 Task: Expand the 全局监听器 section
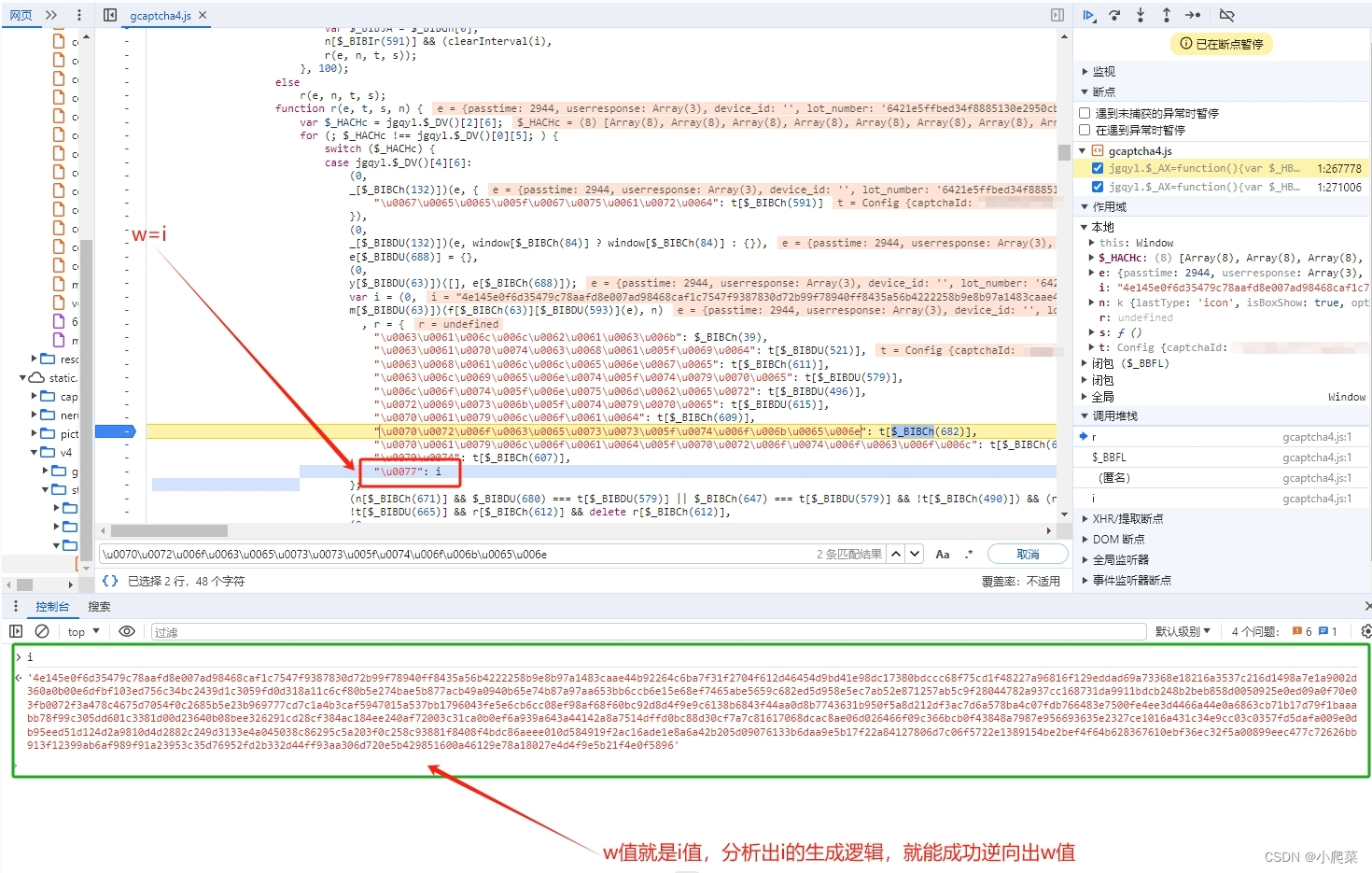1120,560
